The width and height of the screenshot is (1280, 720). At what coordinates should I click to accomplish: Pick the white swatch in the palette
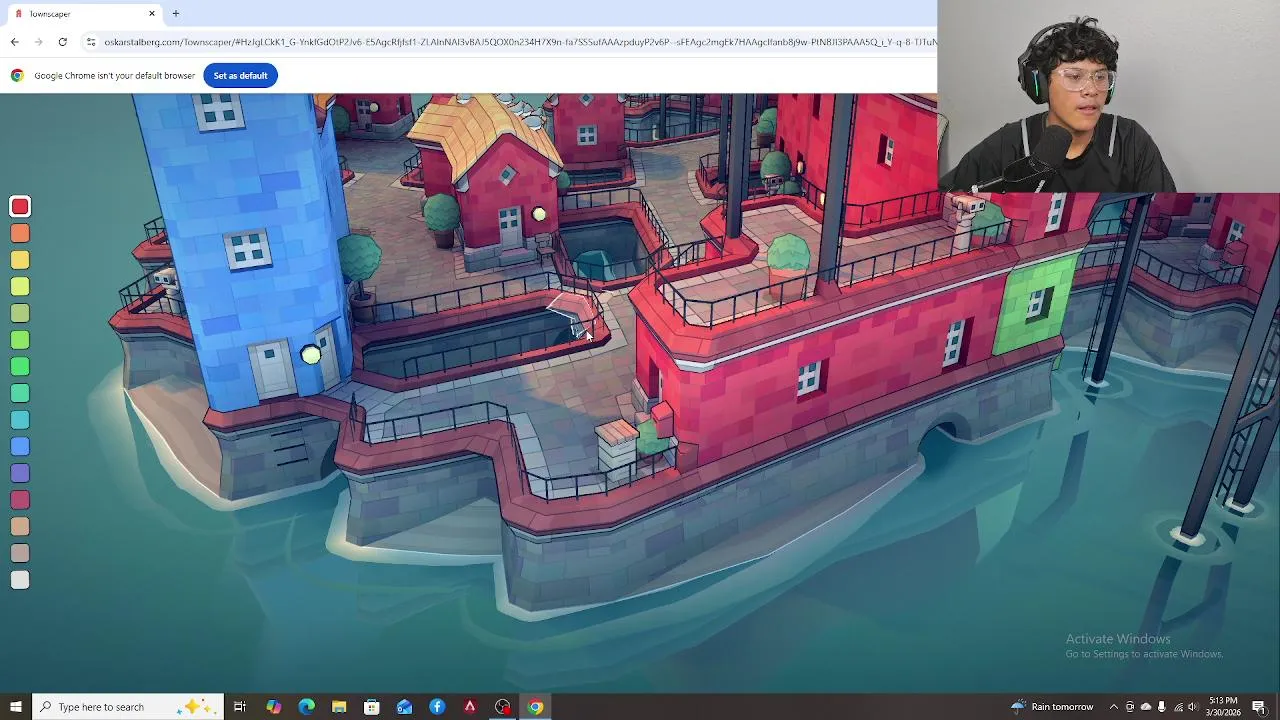(20, 580)
